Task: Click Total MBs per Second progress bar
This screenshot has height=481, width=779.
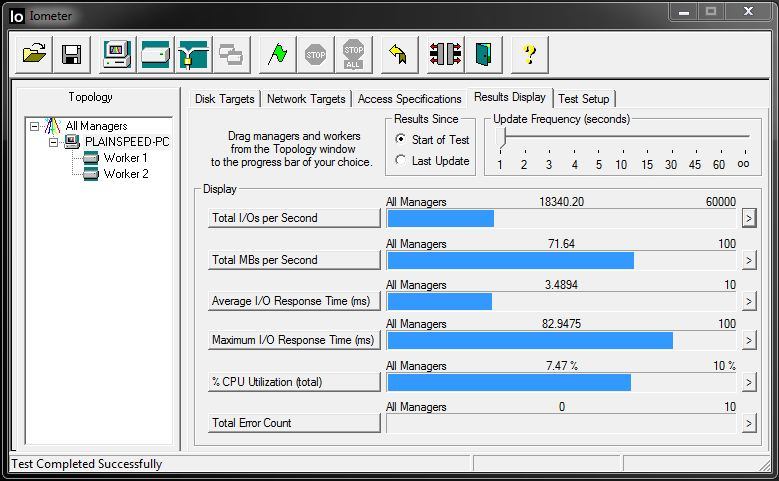Action: [x=561, y=260]
